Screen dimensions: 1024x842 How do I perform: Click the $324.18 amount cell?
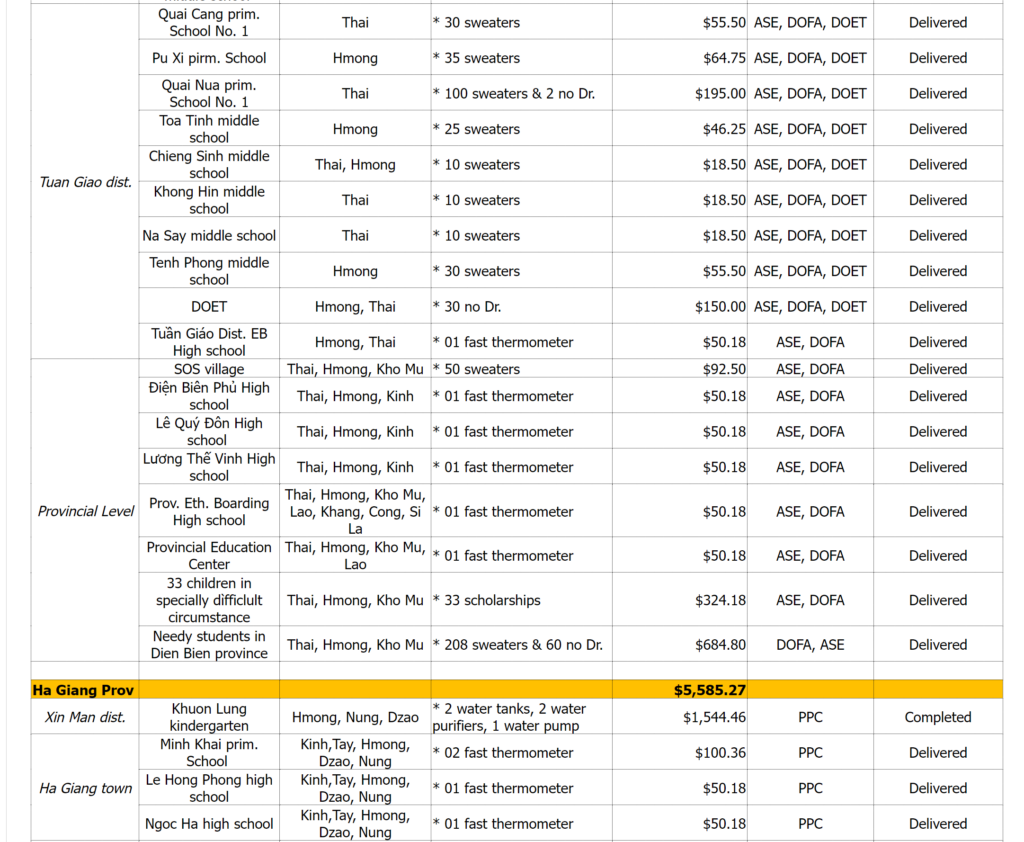click(x=680, y=600)
